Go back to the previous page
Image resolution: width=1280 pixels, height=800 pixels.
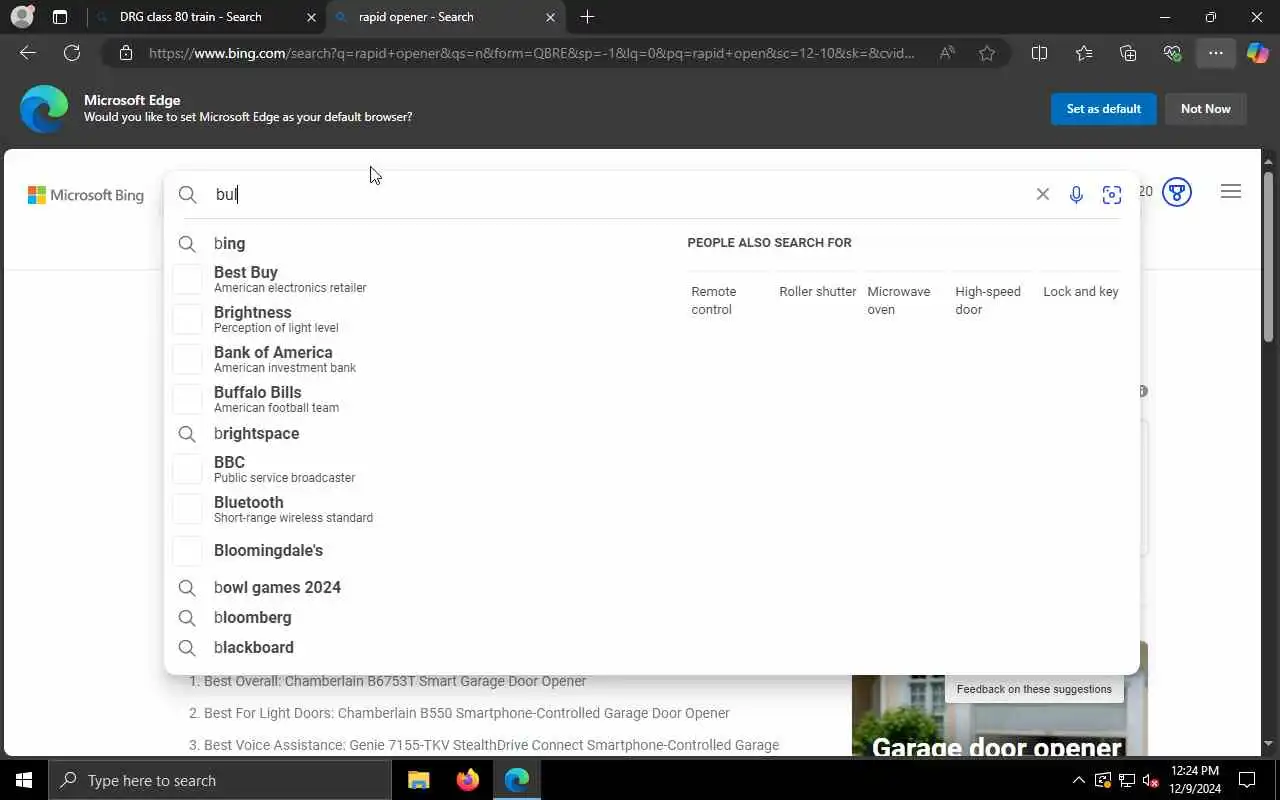coord(28,53)
